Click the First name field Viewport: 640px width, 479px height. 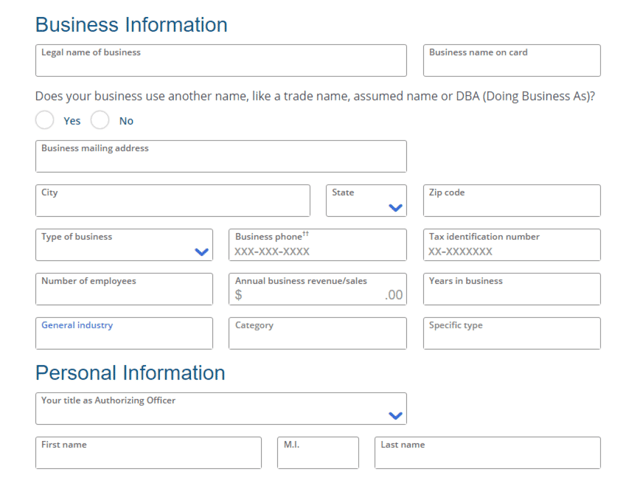[149, 453]
